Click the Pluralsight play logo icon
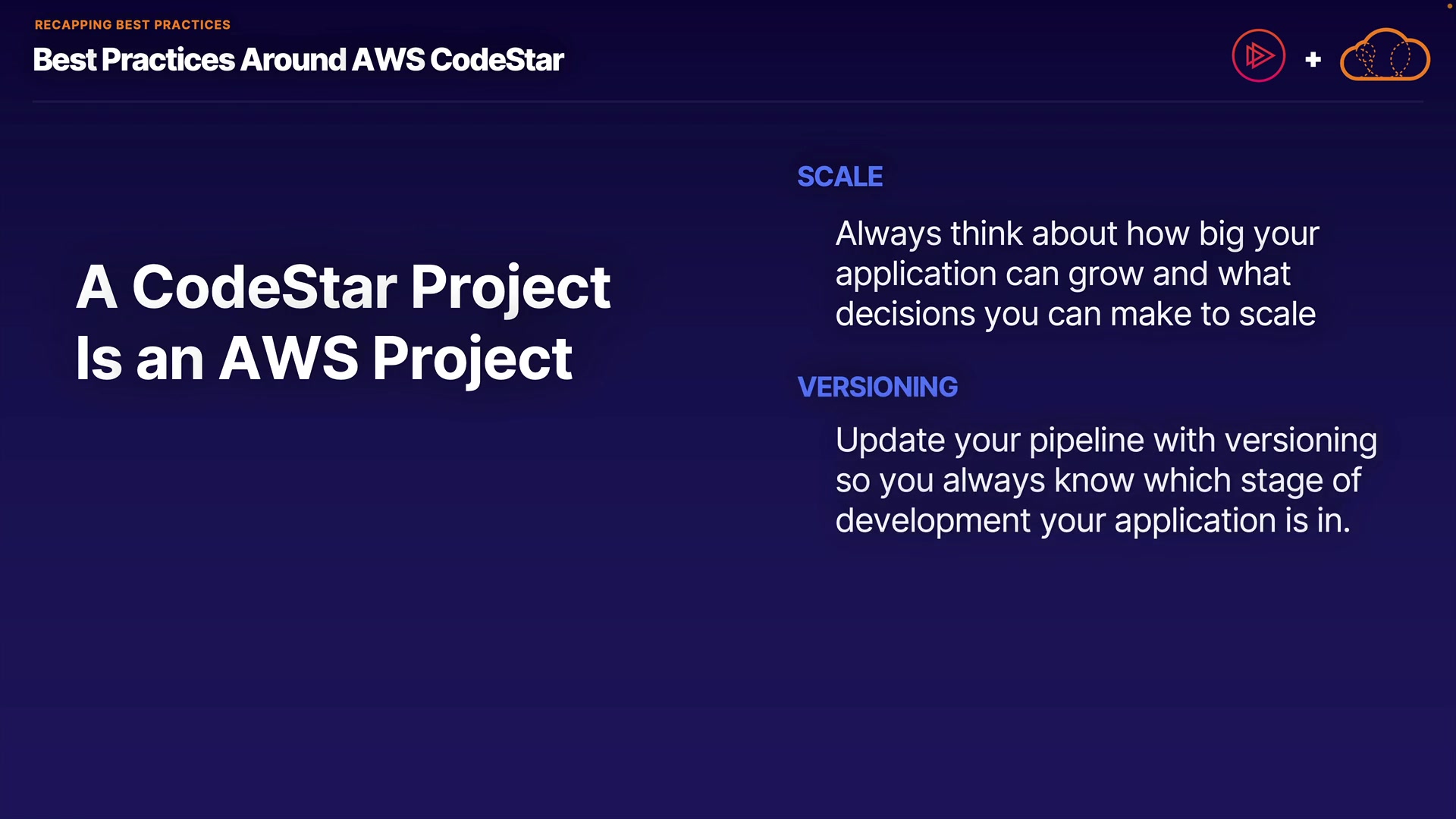The image size is (1456, 819). [x=1258, y=55]
